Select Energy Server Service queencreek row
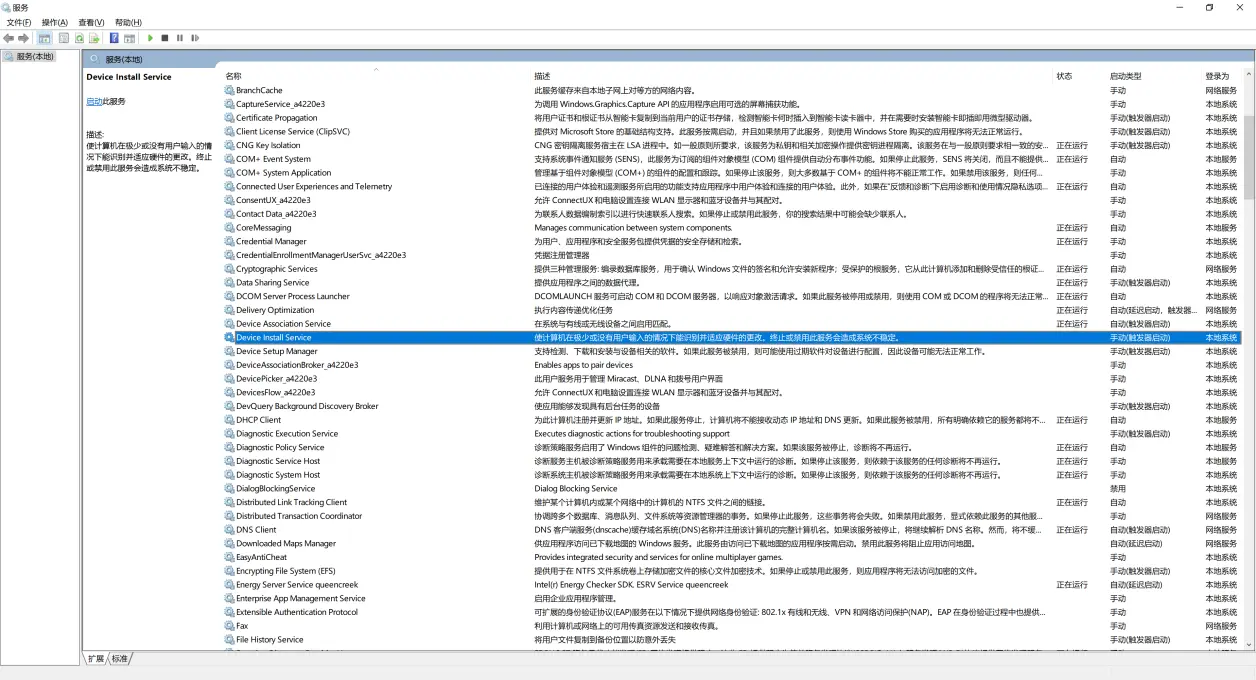 (x=731, y=585)
